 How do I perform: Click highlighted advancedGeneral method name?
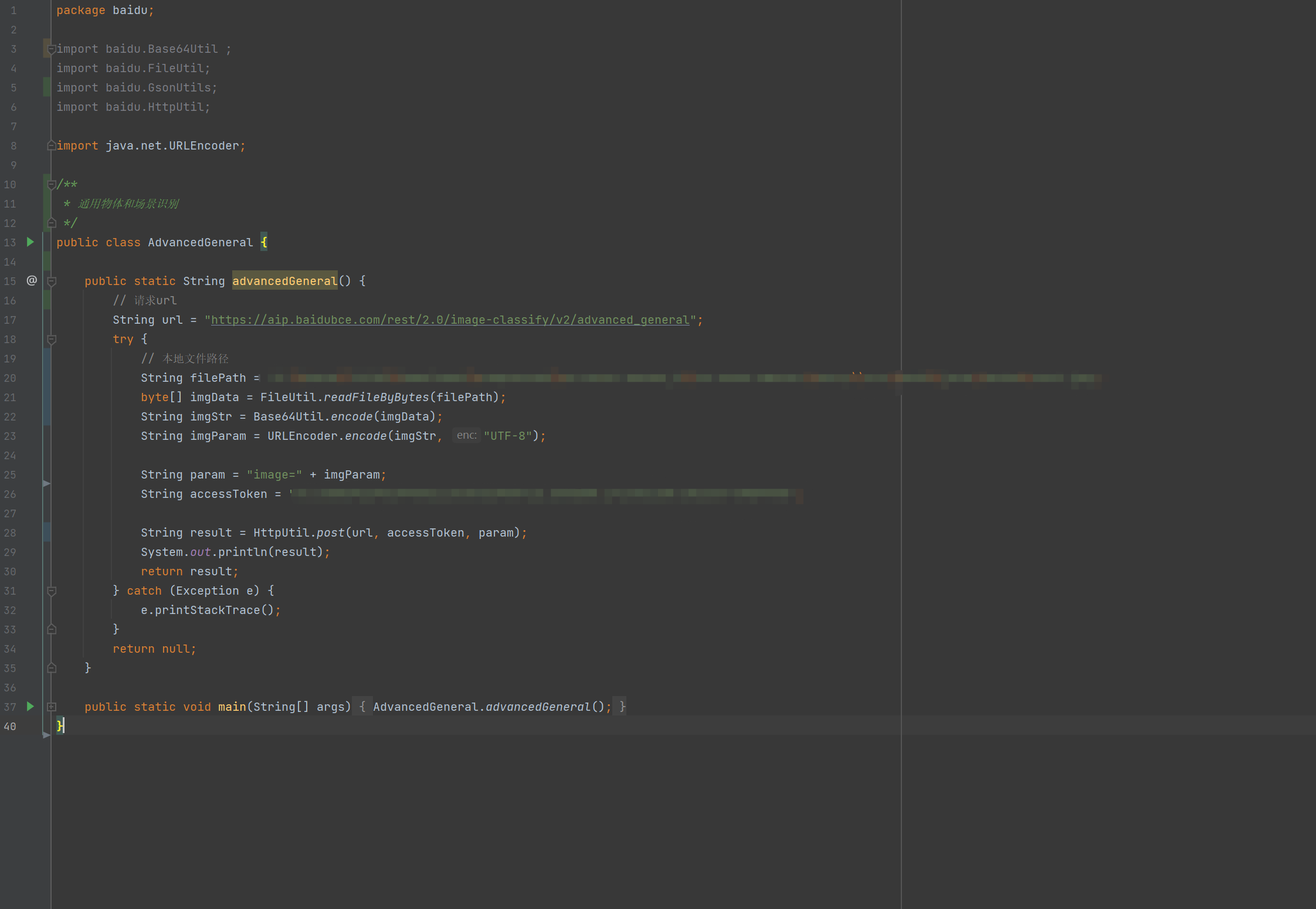tap(284, 281)
